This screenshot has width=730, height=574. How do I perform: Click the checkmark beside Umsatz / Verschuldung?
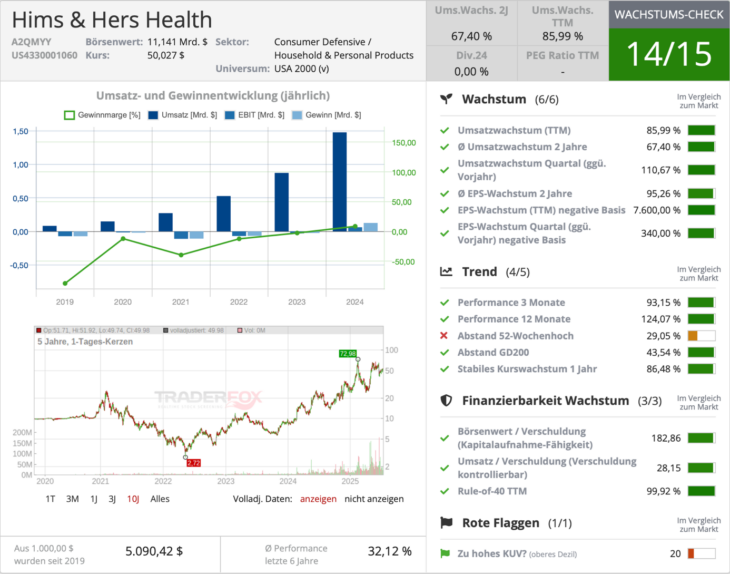click(445, 468)
